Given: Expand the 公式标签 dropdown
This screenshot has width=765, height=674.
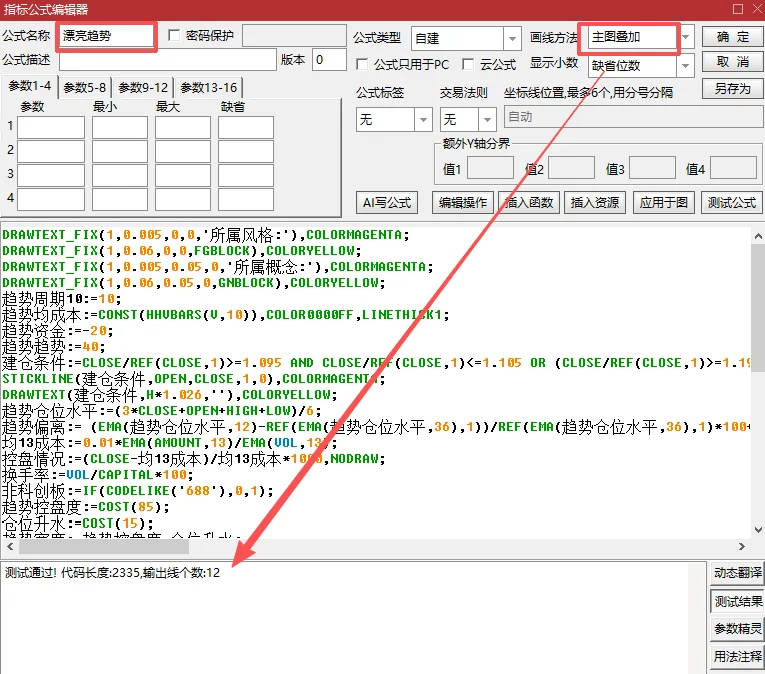Looking at the screenshot, I should tap(423, 120).
